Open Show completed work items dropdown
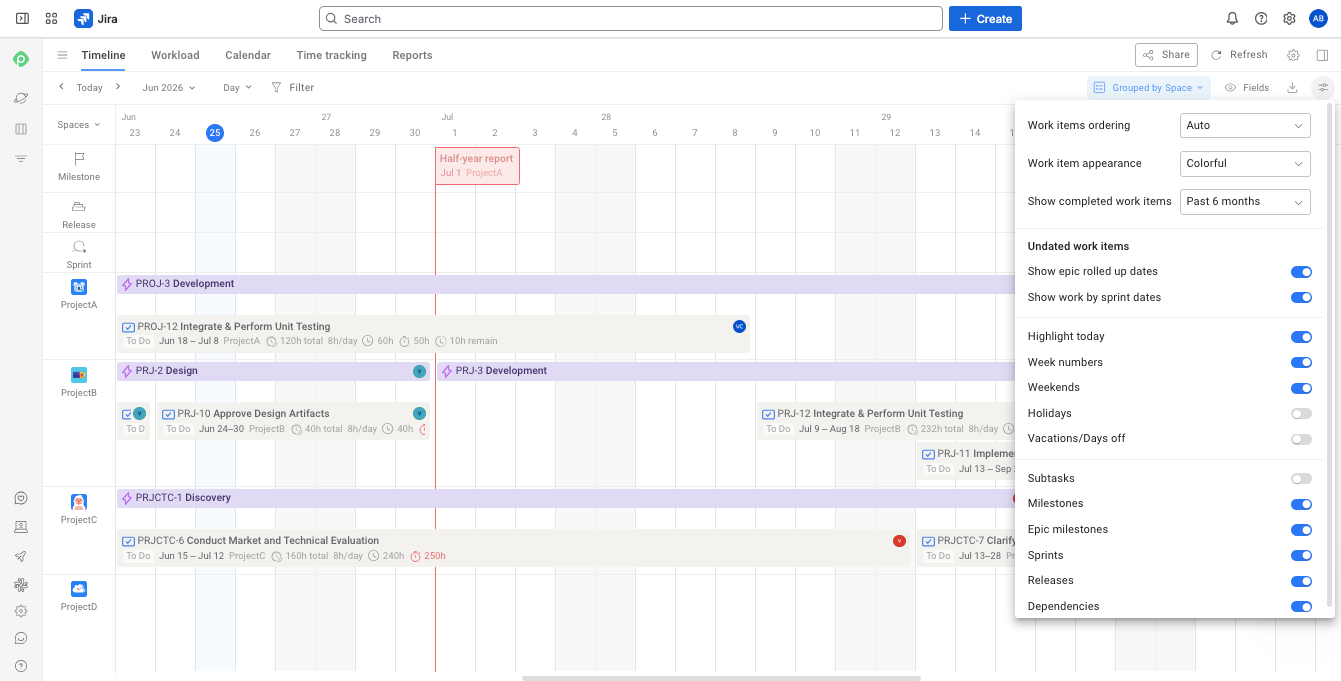1341x681 pixels. pyautogui.click(x=1245, y=201)
